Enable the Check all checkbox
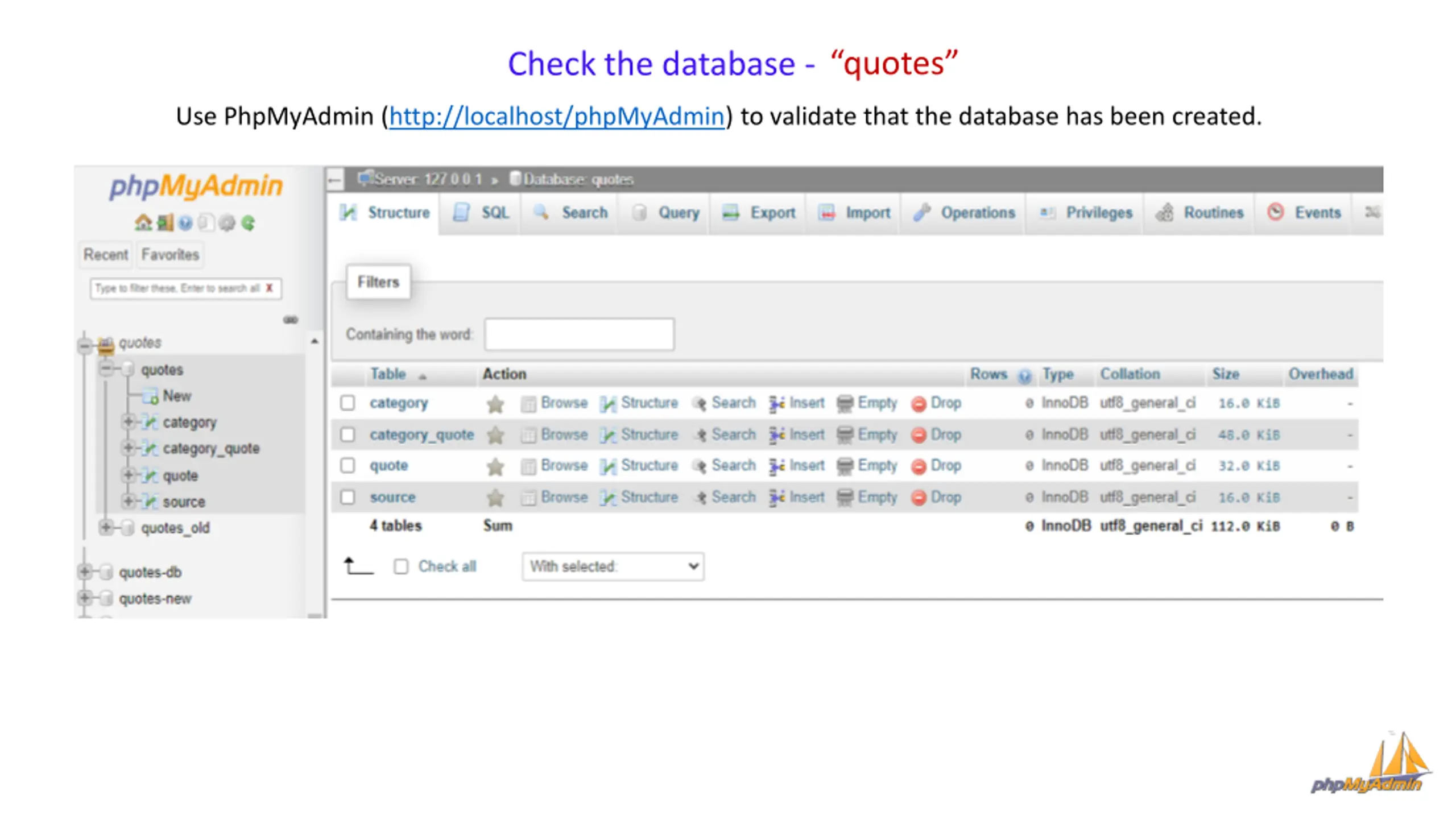Screen dimensions: 1456x819 point(401,566)
